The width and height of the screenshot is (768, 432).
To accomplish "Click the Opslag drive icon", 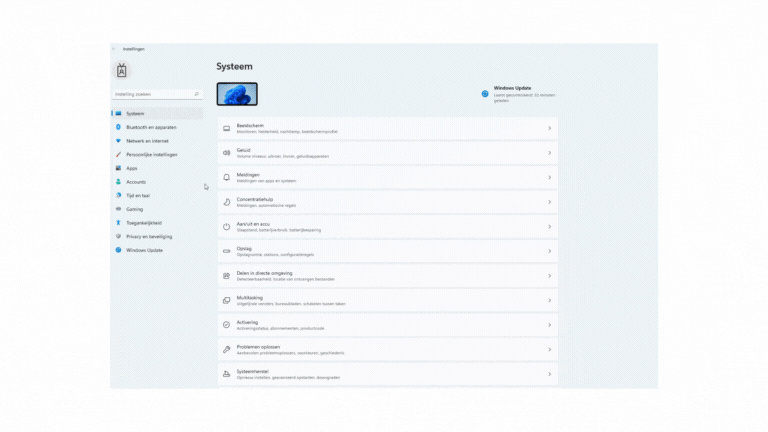I will click(x=226, y=251).
